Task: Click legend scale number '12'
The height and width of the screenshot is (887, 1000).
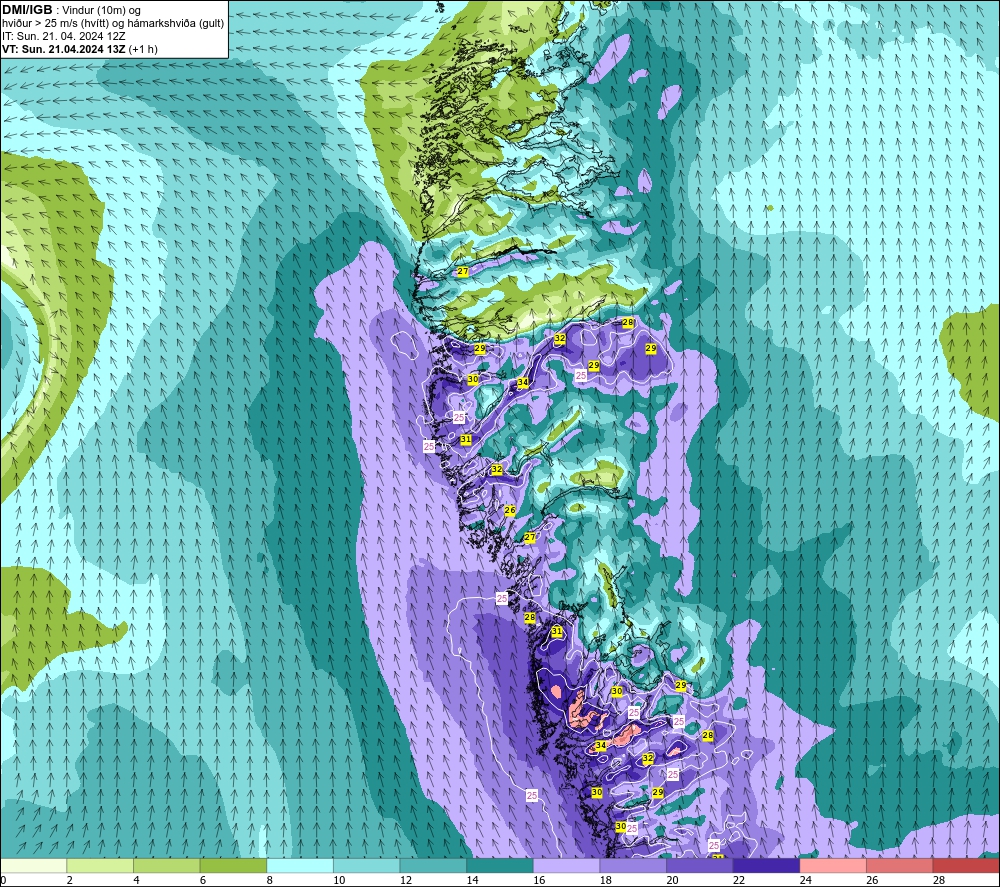Action: coord(406,880)
